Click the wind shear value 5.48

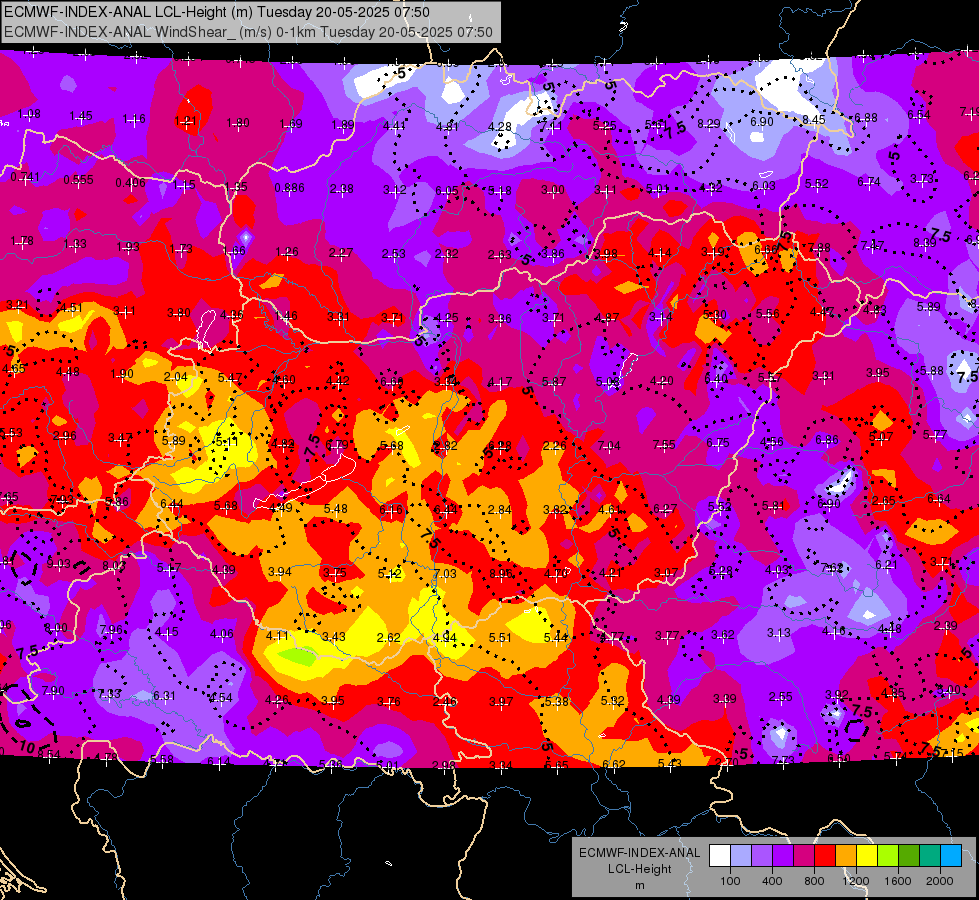[x=336, y=509]
